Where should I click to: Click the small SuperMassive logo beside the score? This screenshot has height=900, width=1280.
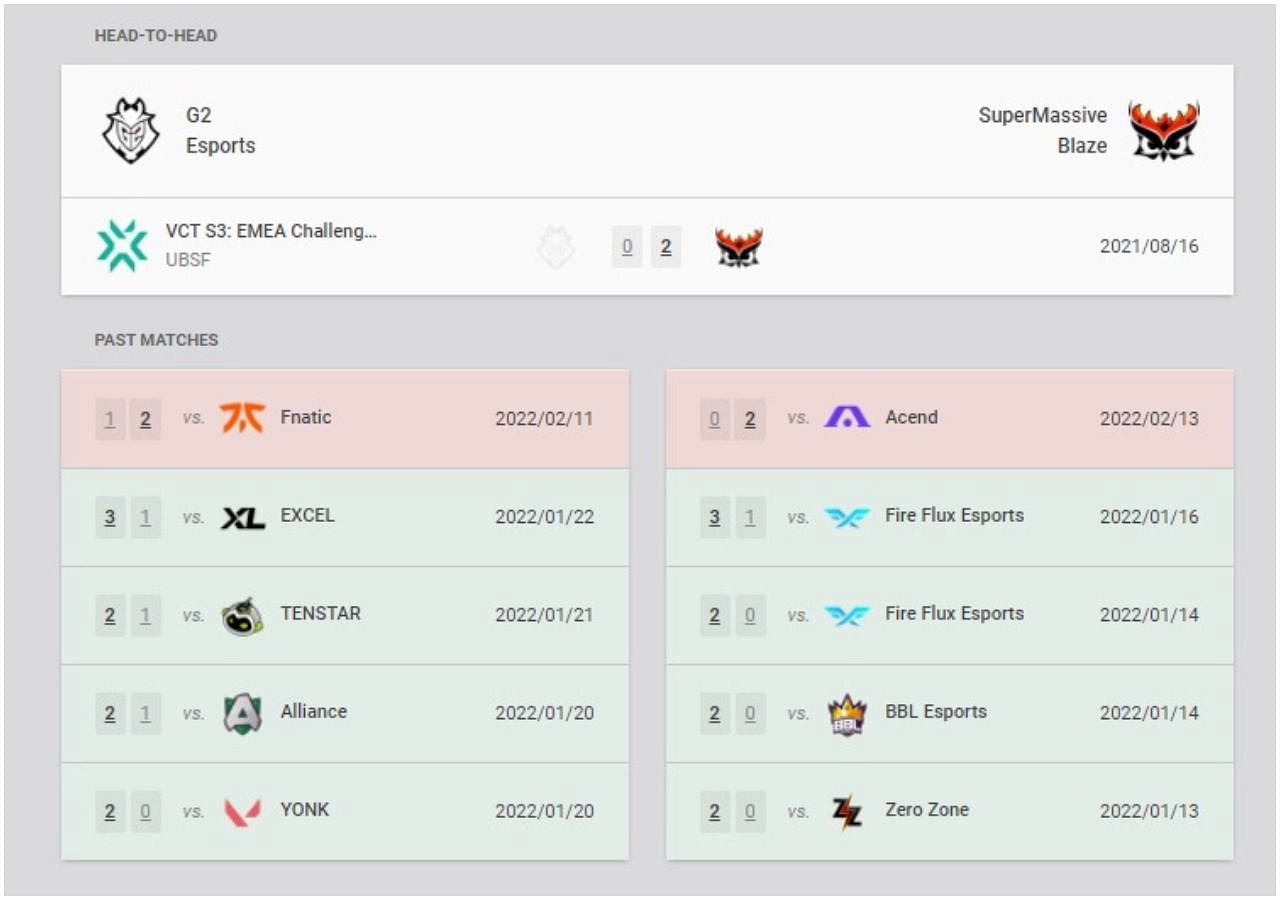739,247
